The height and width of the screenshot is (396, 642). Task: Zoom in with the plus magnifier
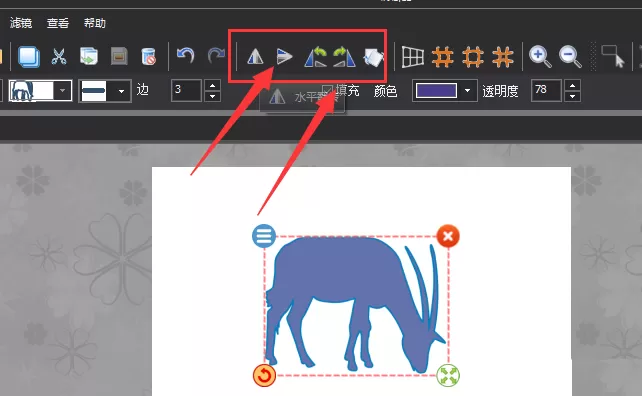(540, 57)
